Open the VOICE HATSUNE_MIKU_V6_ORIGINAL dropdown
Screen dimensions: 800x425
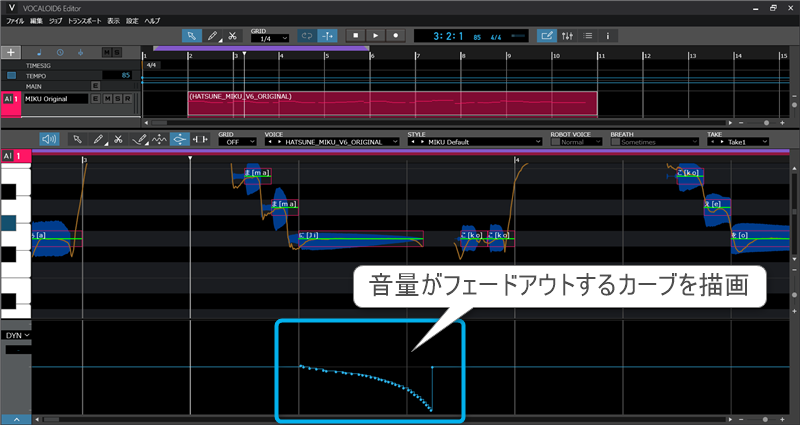332,142
